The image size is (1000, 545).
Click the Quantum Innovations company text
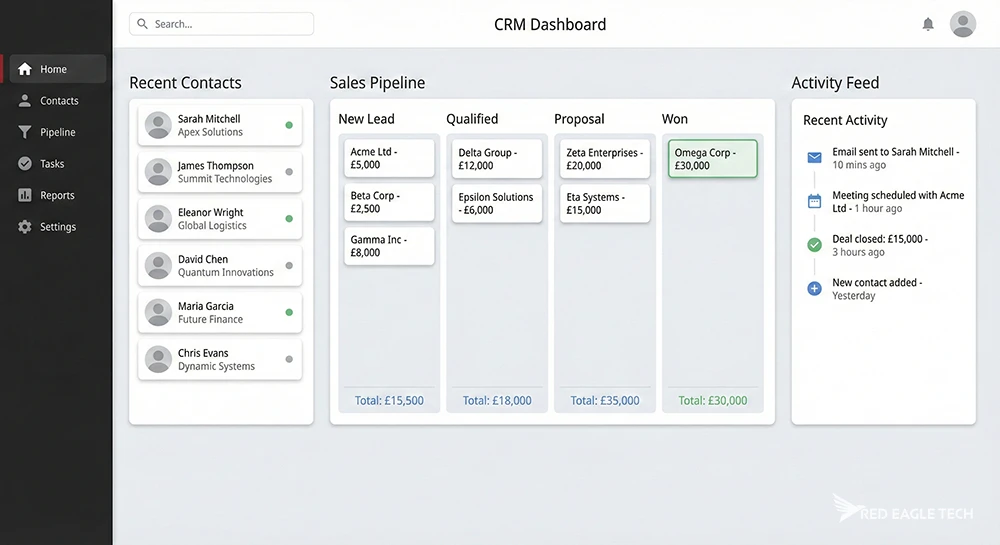(x=226, y=272)
